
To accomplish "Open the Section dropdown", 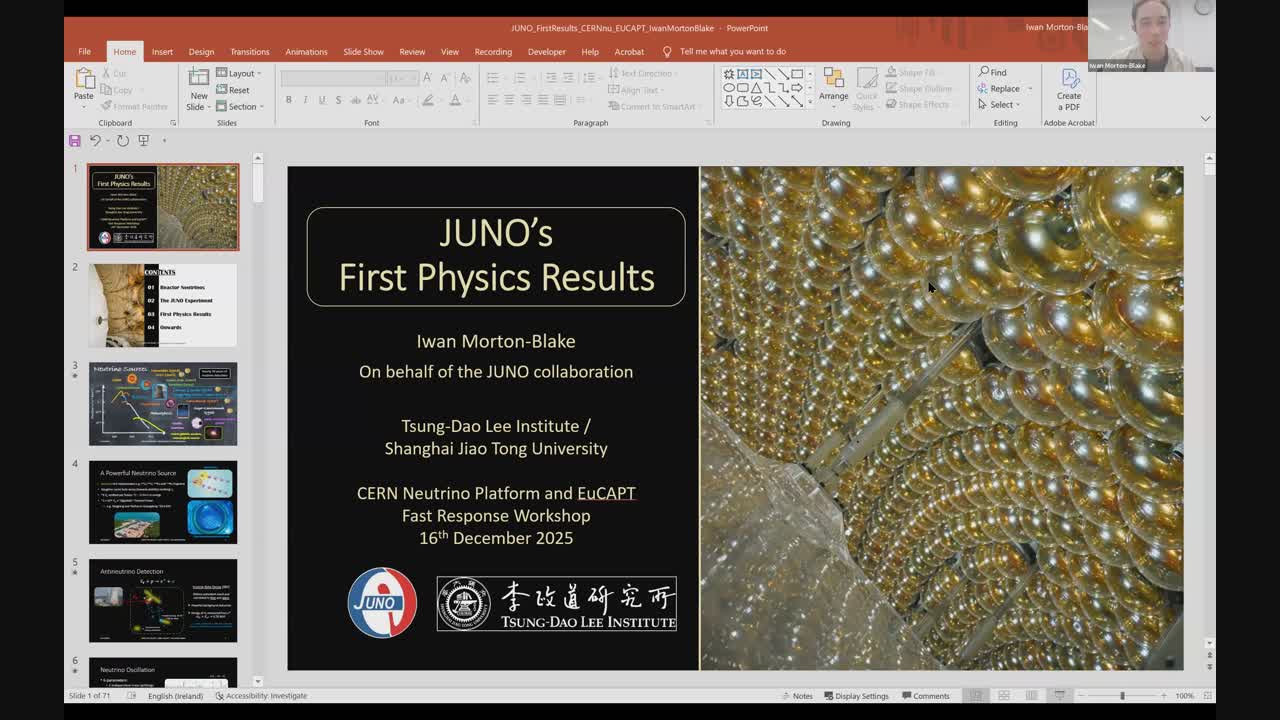I will pyautogui.click(x=242, y=106).
